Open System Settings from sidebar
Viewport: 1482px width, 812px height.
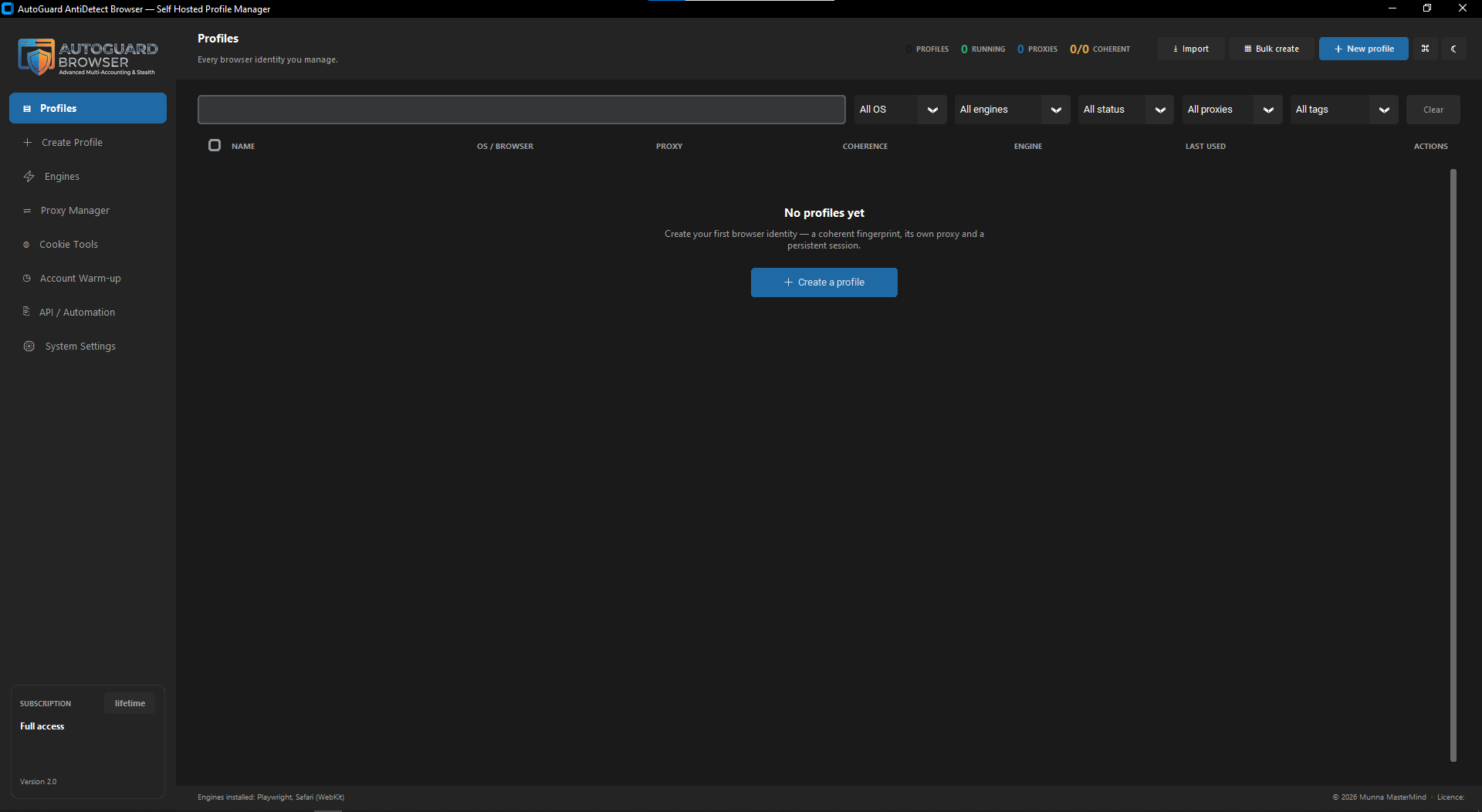88,347
